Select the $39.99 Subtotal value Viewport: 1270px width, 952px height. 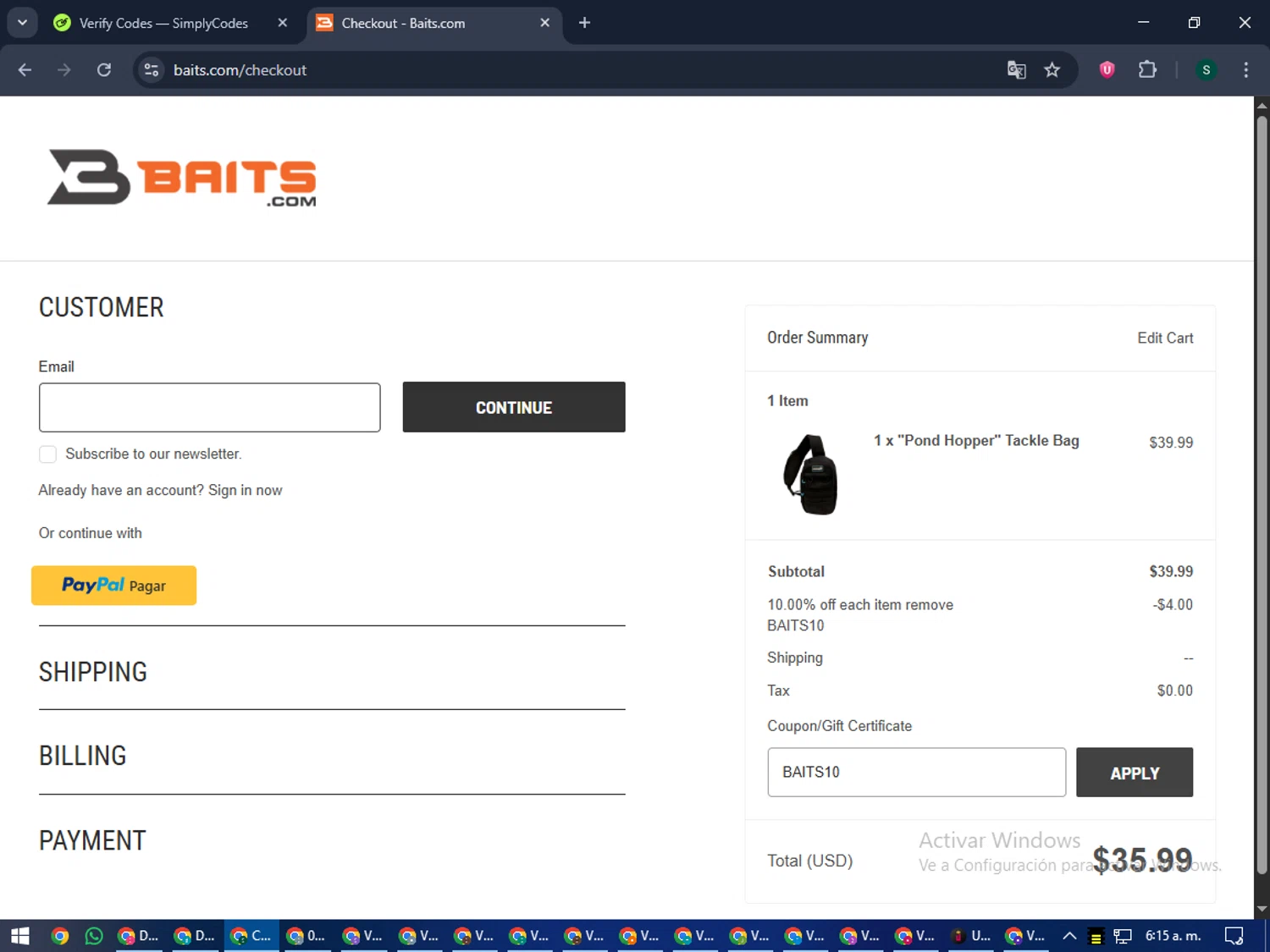coord(1171,572)
